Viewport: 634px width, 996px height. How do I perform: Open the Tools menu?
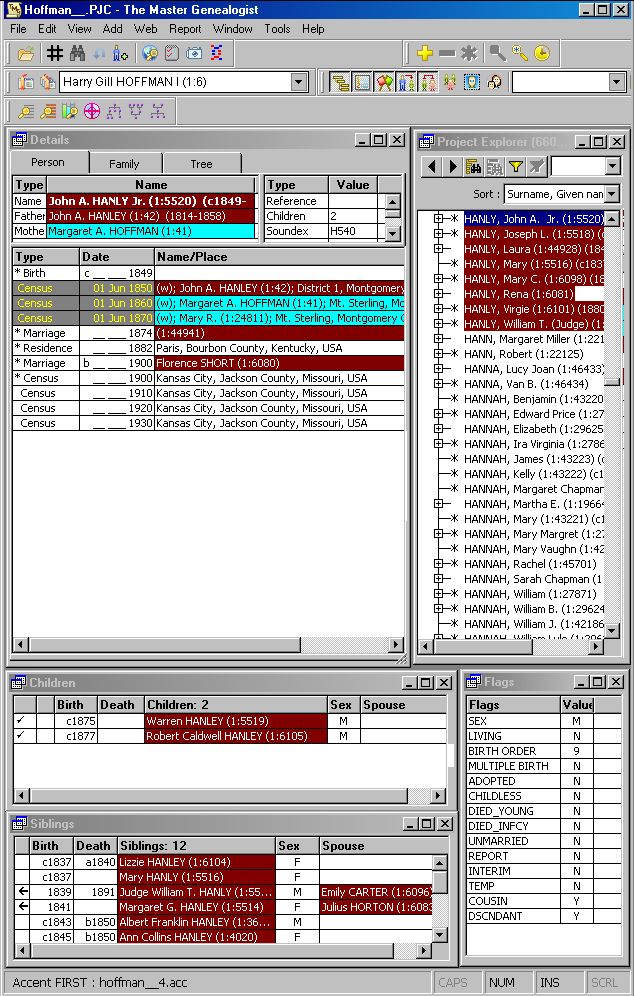(277, 29)
